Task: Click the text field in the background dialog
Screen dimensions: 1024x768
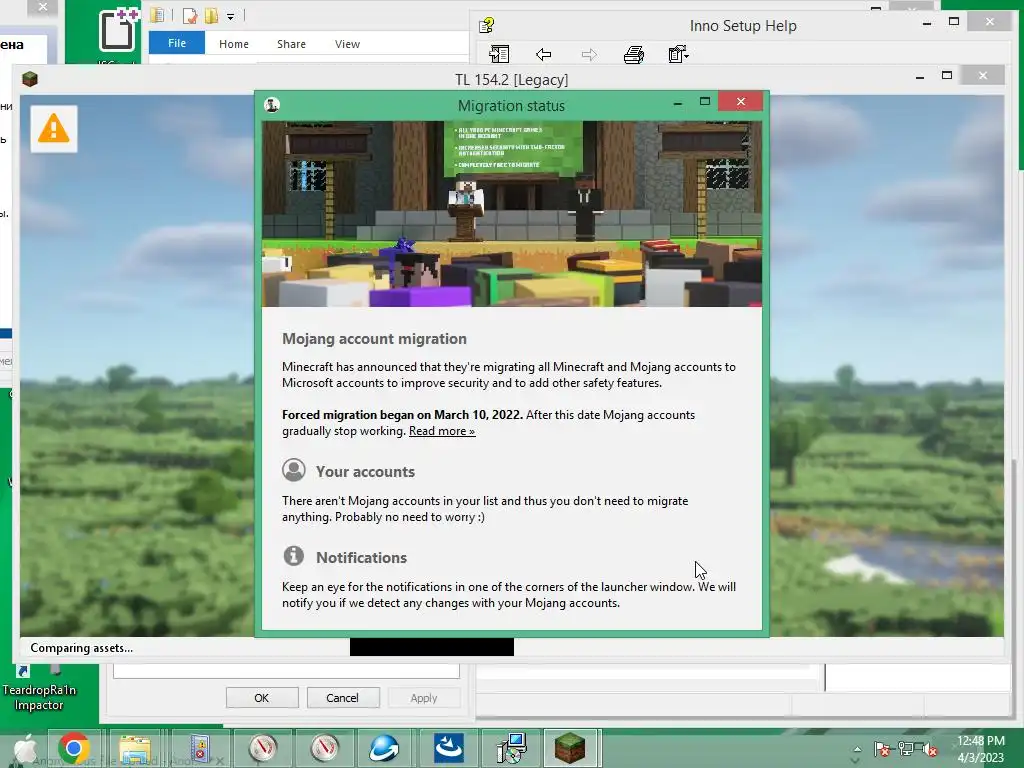Action: tap(286, 671)
